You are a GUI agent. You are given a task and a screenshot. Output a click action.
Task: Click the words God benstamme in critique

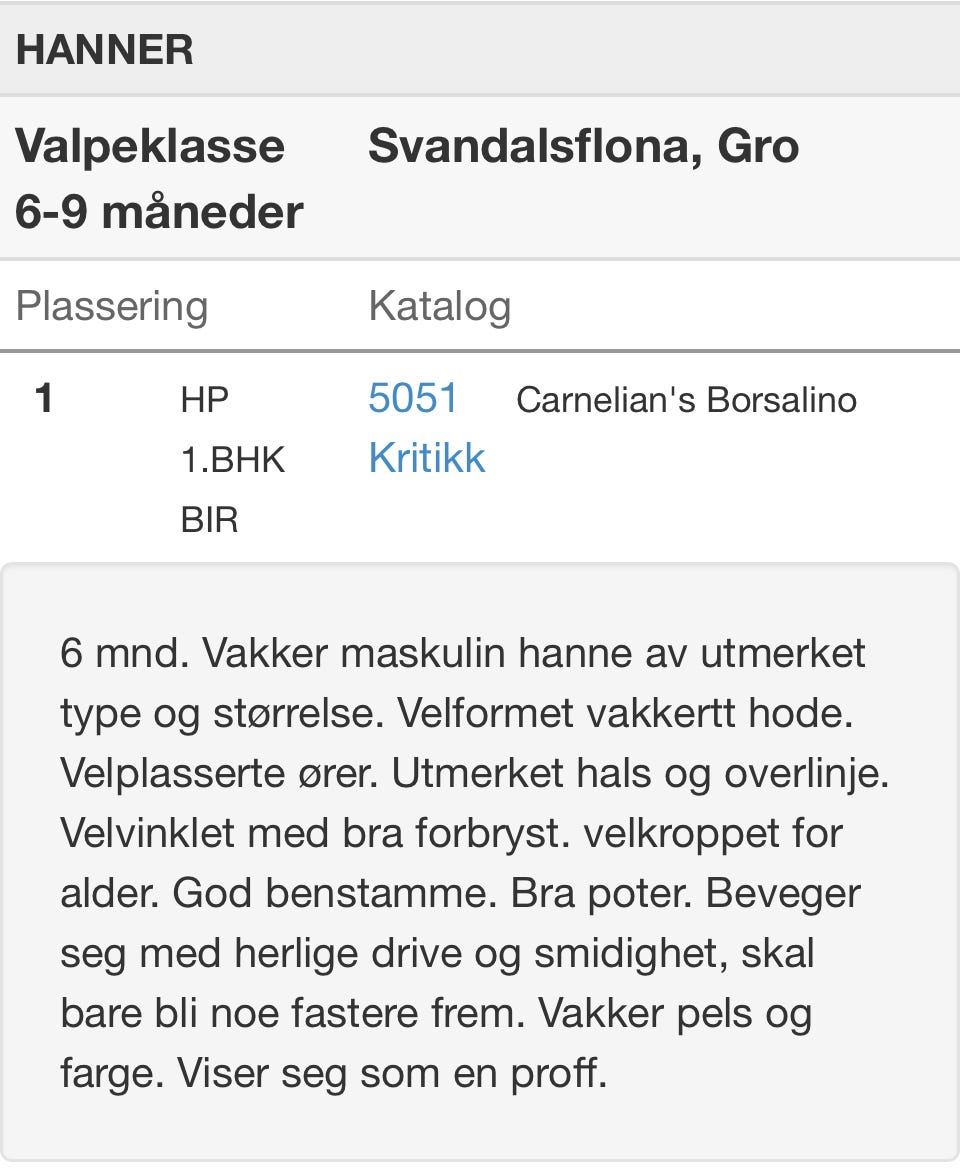tap(335, 893)
